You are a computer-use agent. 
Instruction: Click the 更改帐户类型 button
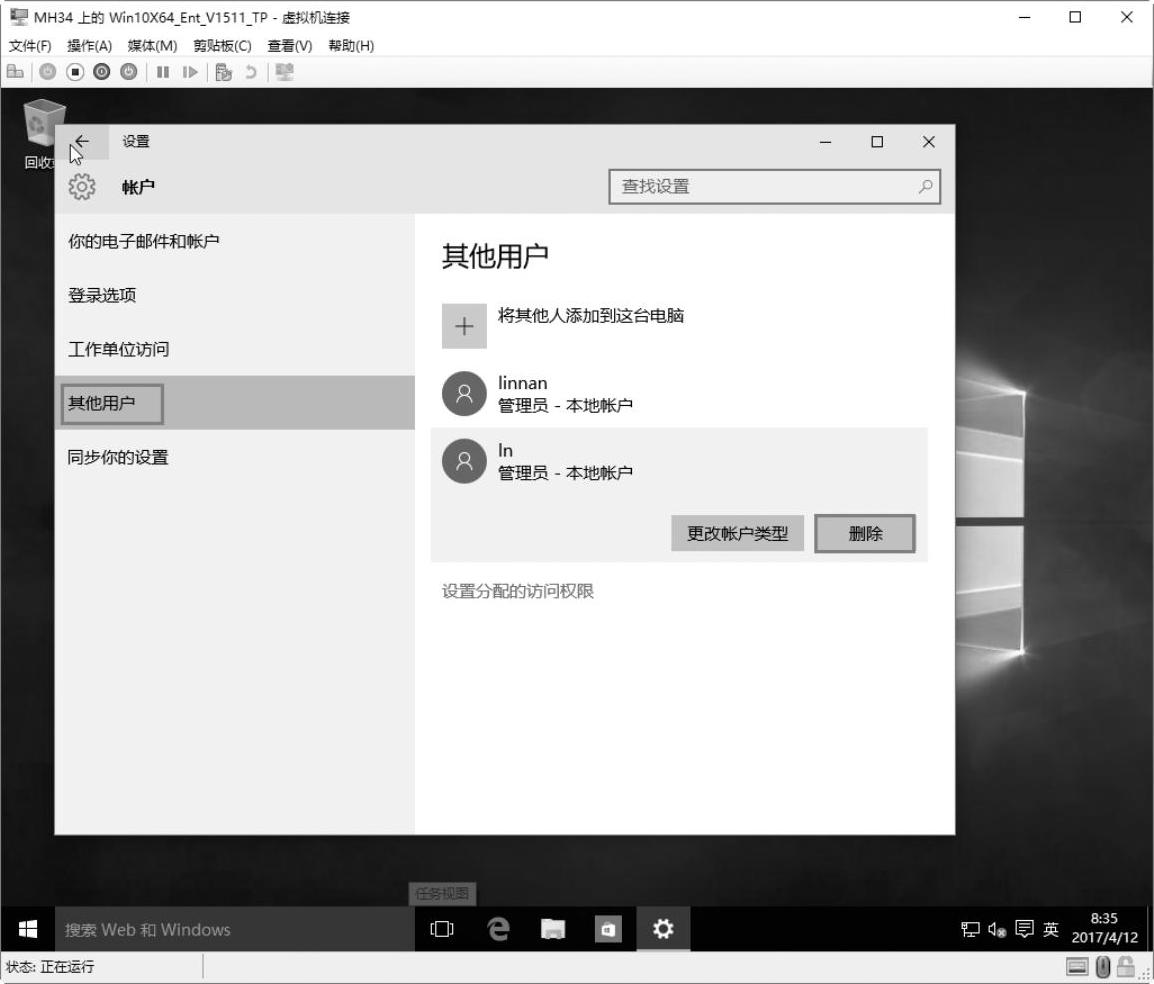pyautogui.click(x=737, y=534)
